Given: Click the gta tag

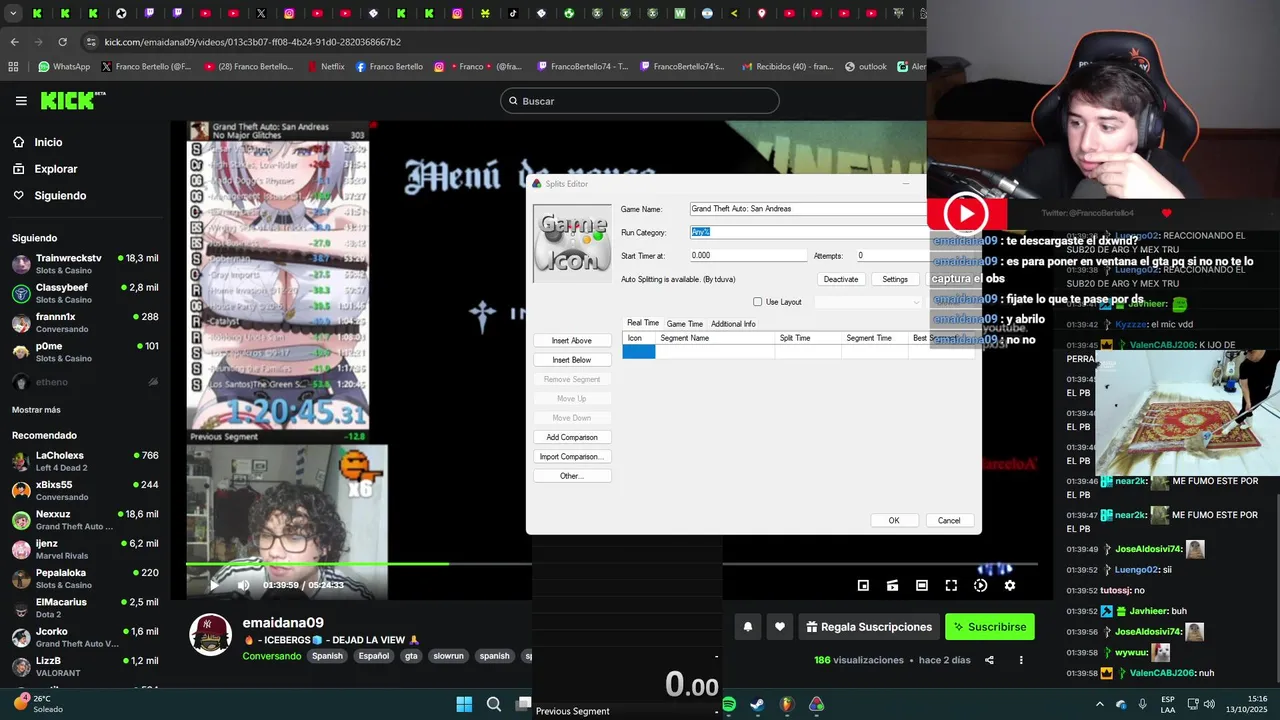Looking at the screenshot, I should 411,656.
